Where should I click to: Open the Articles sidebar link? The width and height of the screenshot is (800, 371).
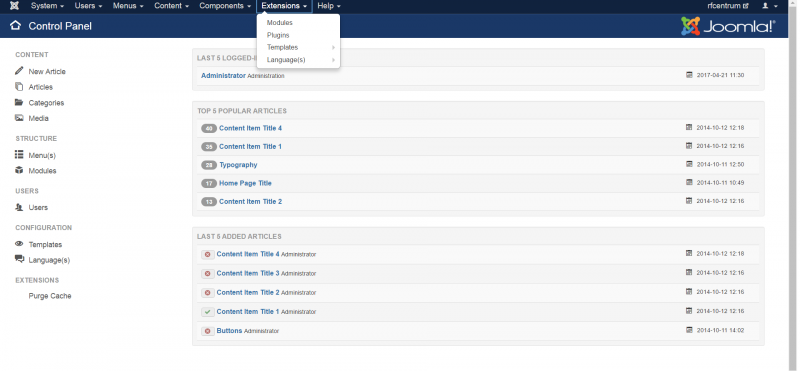(41, 87)
